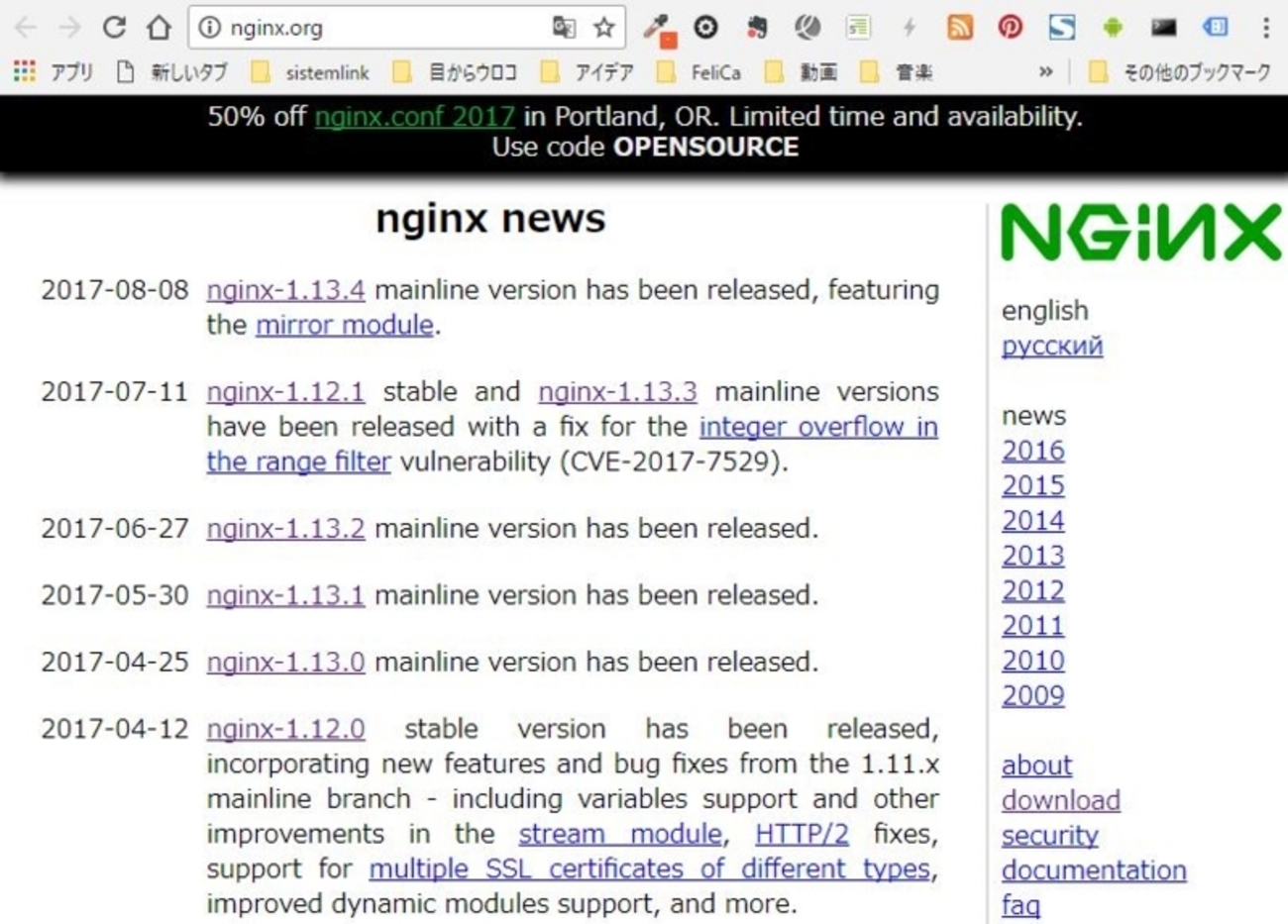Open the FeliCa bookmark folder
Screen dimensions: 1288x924
coord(715,71)
